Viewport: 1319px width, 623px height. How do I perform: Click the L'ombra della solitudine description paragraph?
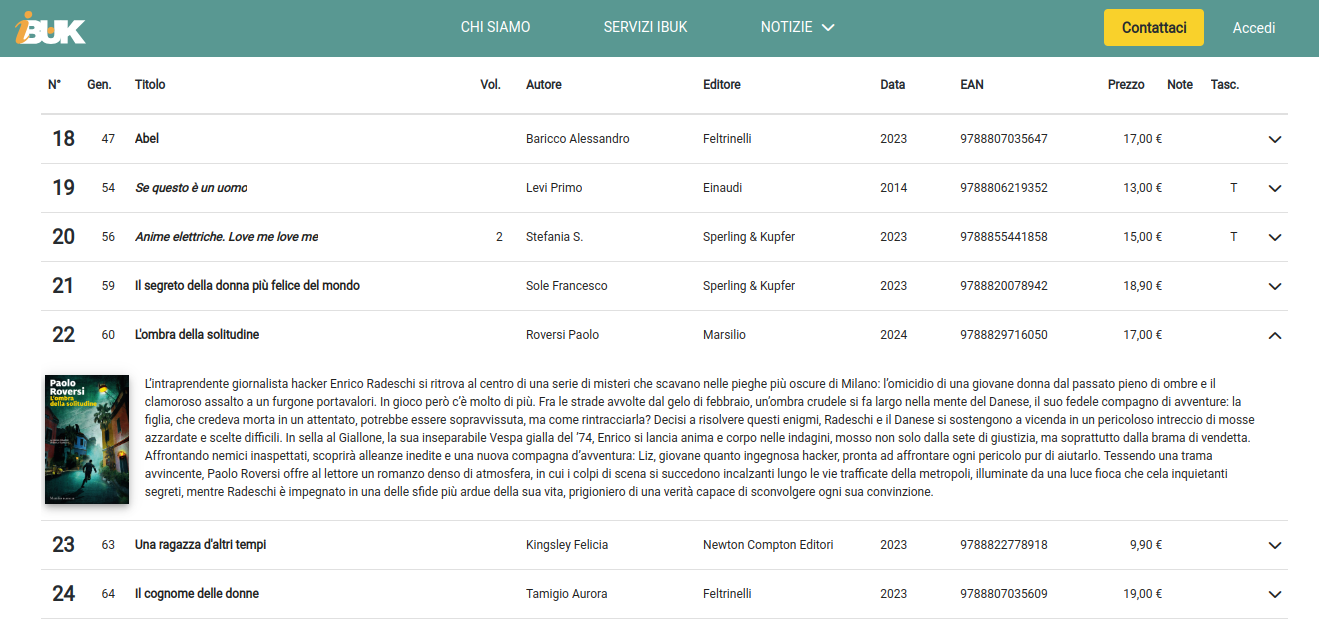coord(699,438)
